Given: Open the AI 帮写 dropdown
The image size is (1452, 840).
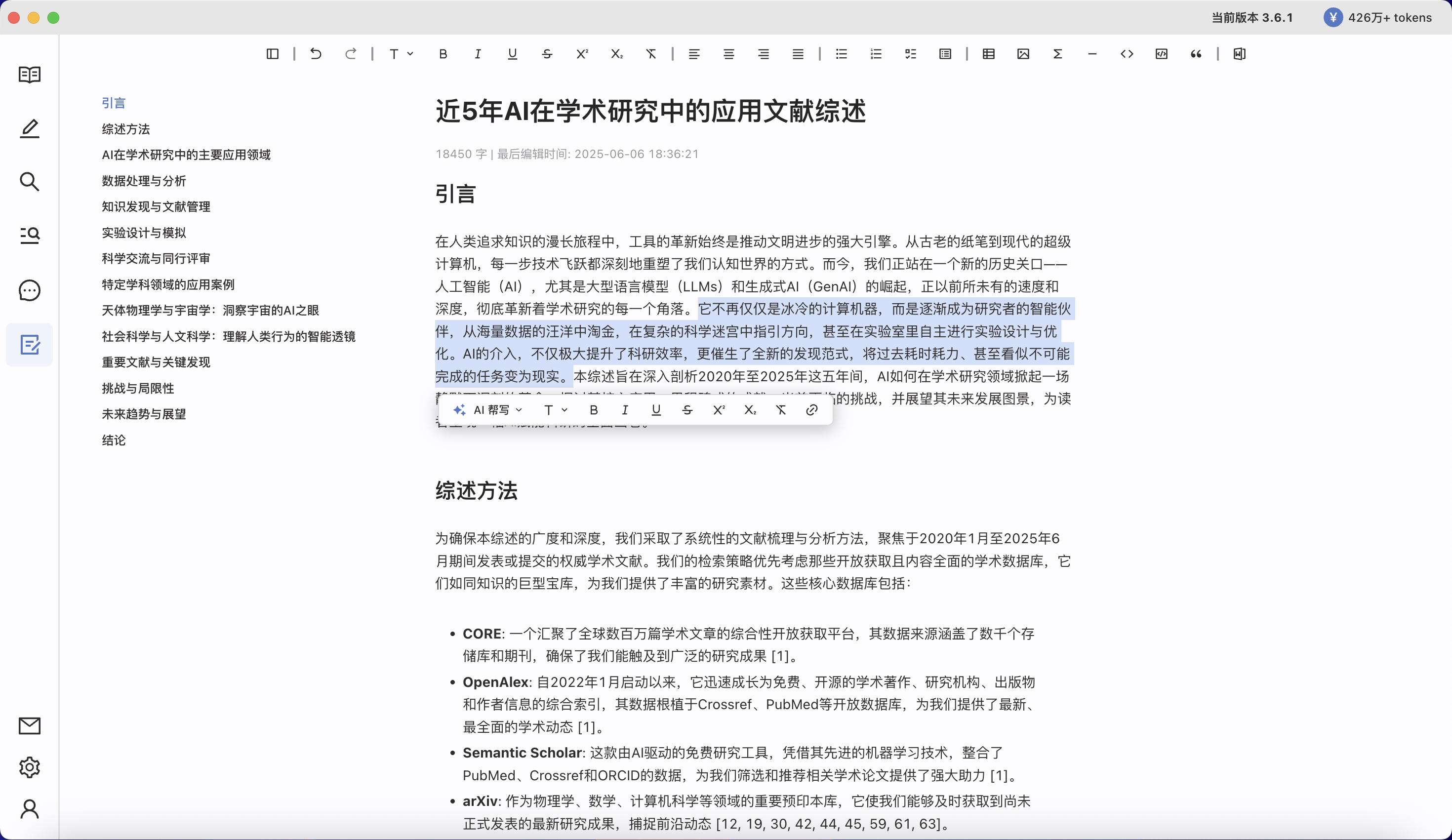Looking at the screenshot, I should 487,410.
